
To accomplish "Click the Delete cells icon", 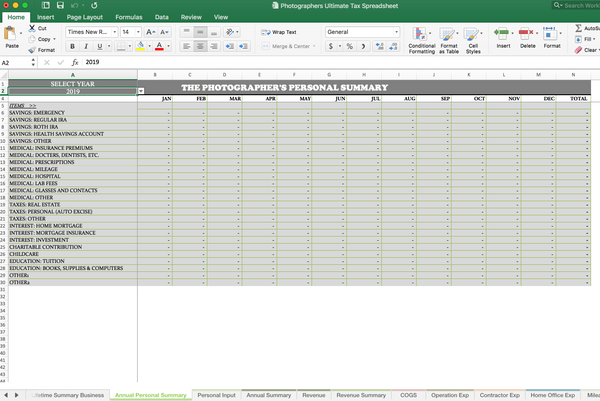I will click(526, 34).
